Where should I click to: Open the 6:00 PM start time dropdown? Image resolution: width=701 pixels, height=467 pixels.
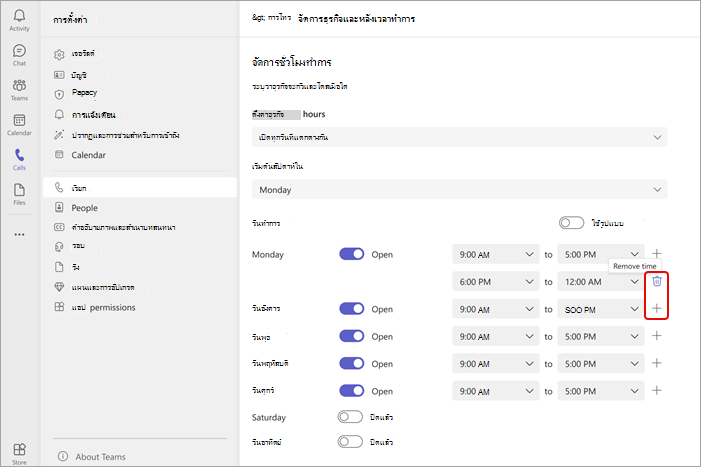coord(496,282)
